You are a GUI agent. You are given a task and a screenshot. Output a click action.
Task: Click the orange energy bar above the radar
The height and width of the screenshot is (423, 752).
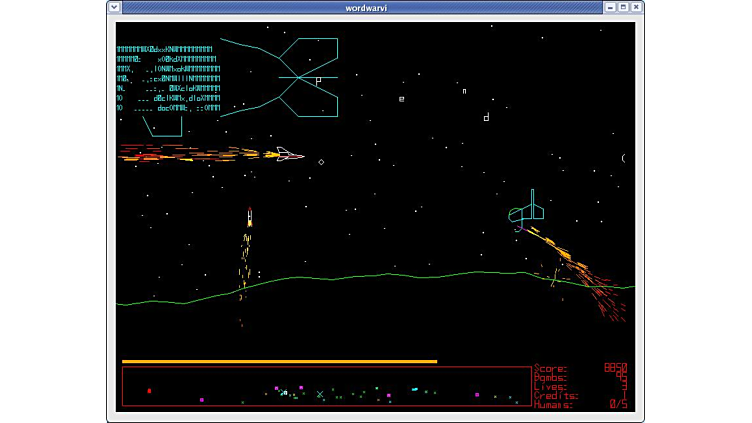pyautogui.click(x=279, y=361)
